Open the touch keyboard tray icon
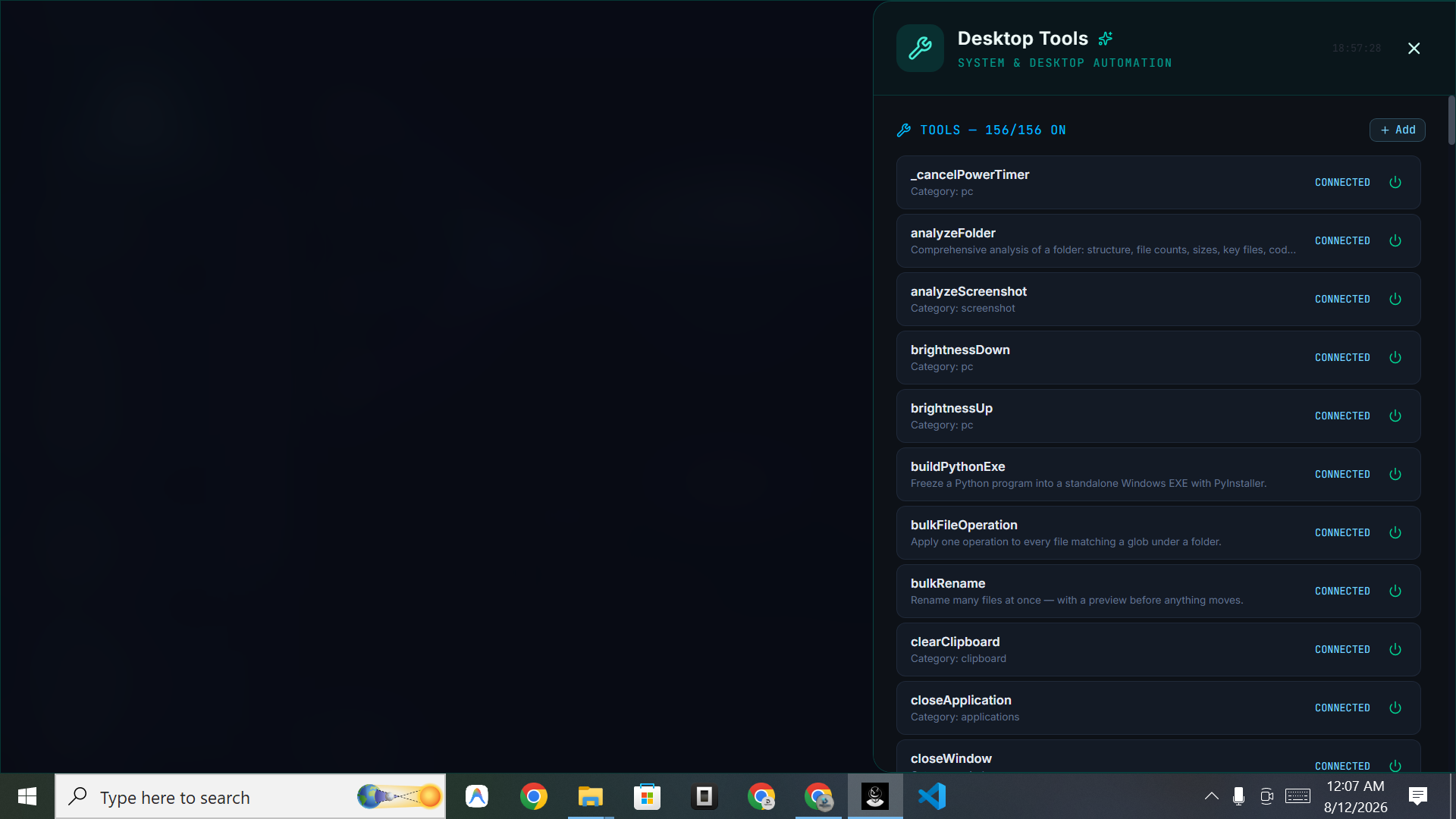 (1298, 796)
